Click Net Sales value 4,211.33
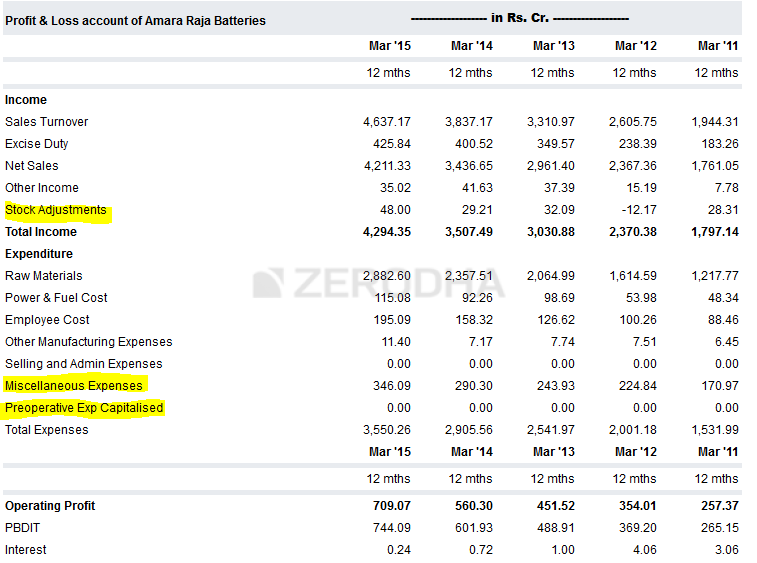 [x=387, y=166]
